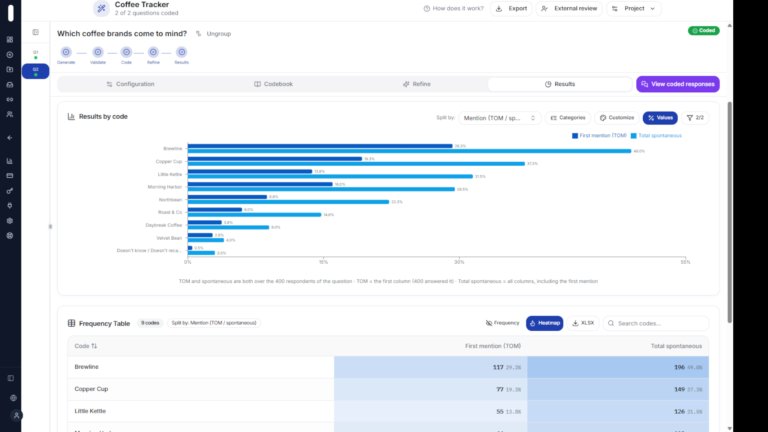Toggle Total spontaneous legend series
Image resolution: width=768 pixels, height=432 pixels.
tap(656, 136)
